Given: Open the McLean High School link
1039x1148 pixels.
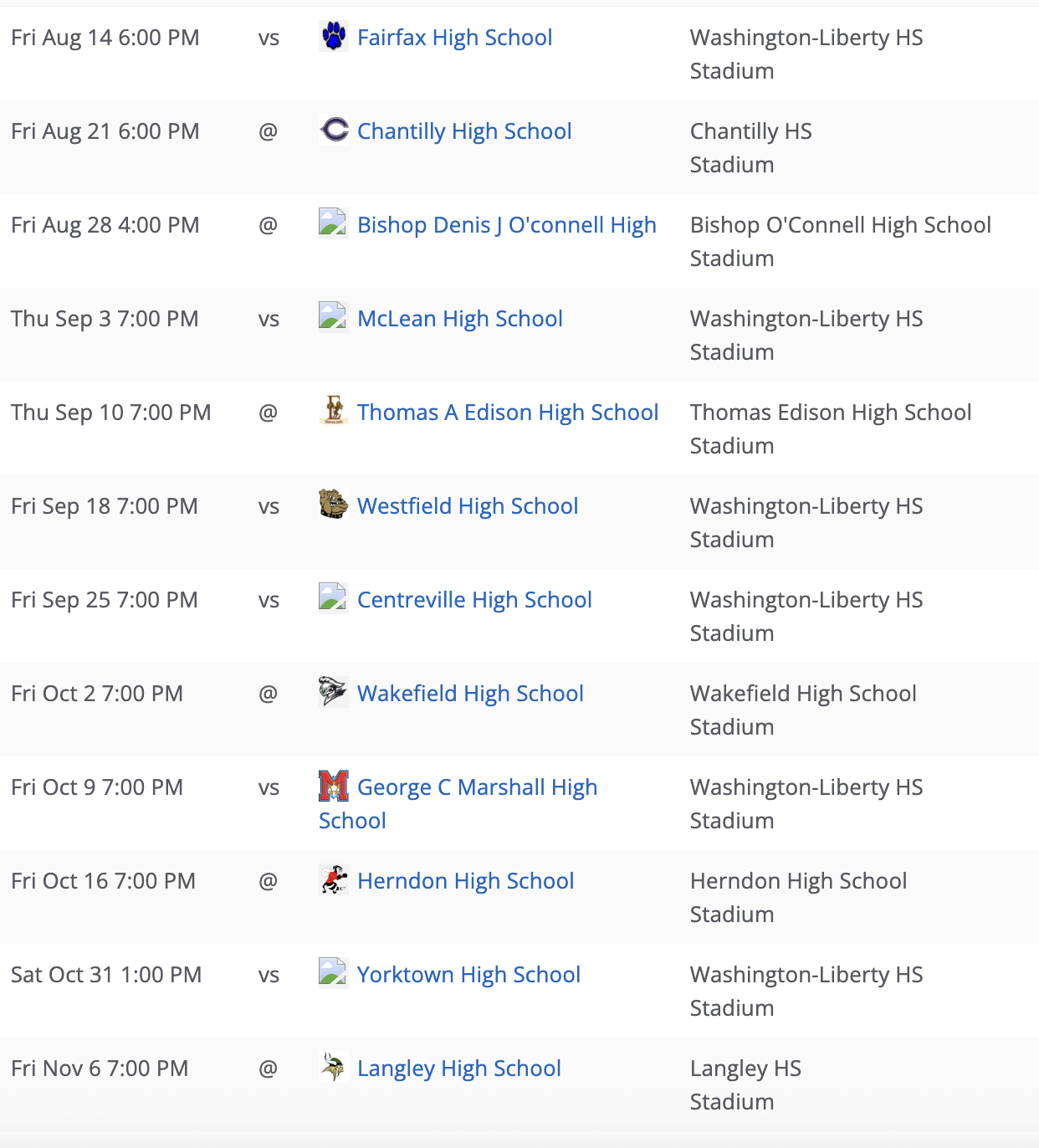Looking at the screenshot, I should point(459,319).
